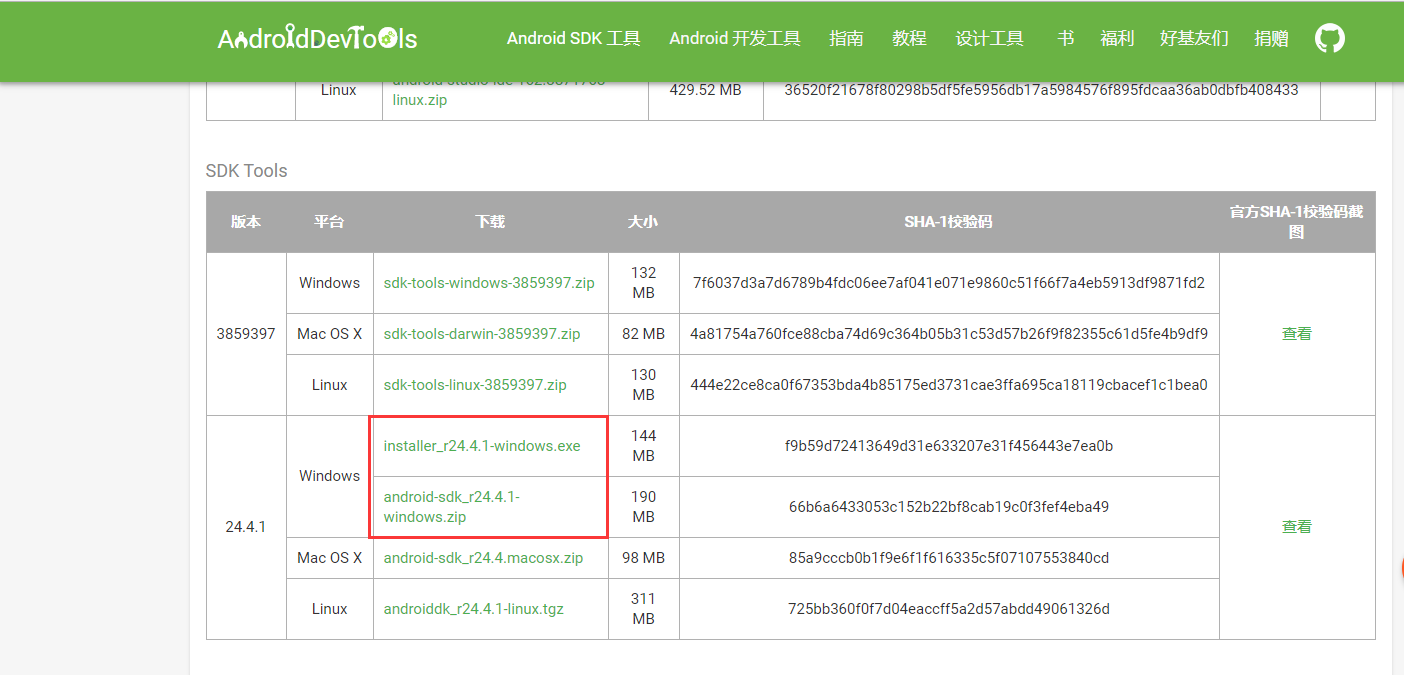This screenshot has height=675, width=1404.
Task: Click the AndroidDevTools logo
Action: point(317,39)
